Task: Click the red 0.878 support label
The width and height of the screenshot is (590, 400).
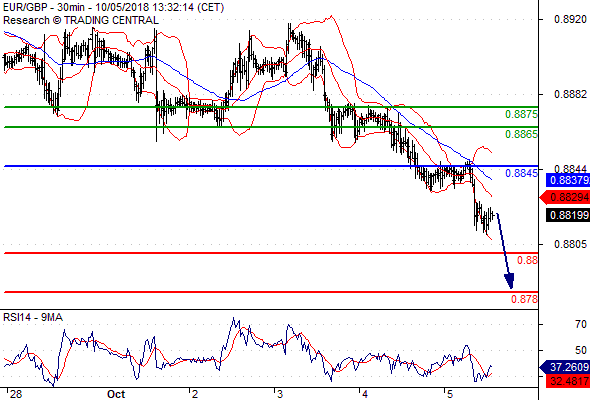Action: (x=524, y=299)
